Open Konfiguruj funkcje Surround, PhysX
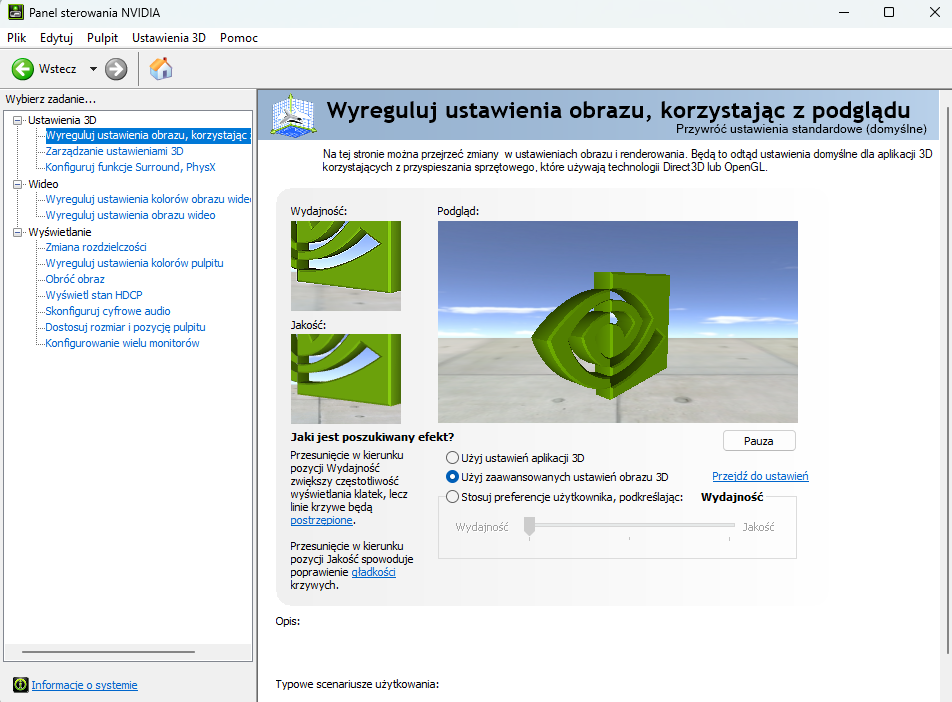This screenshot has height=702, width=952. pos(131,167)
